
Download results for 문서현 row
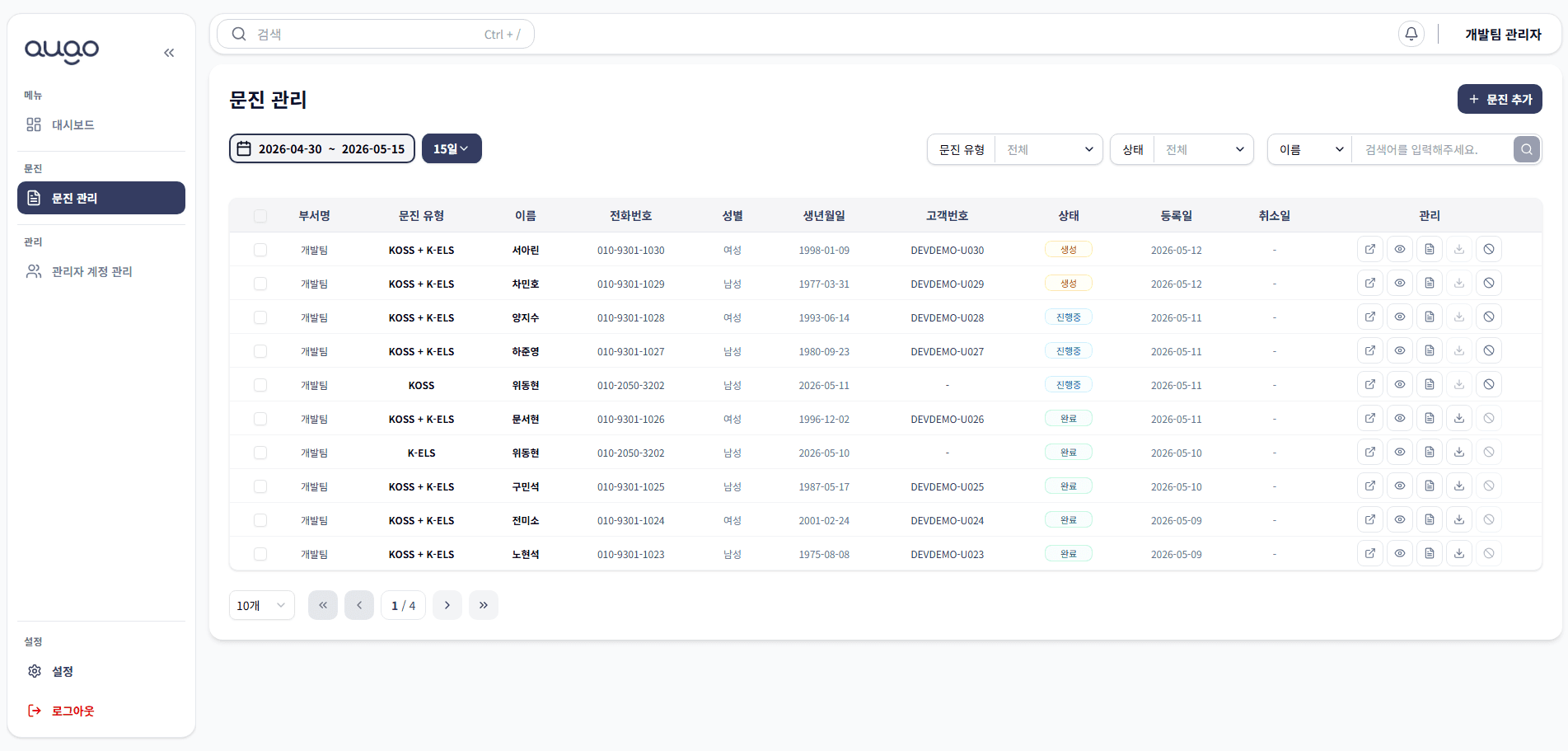tap(1459, 418)
